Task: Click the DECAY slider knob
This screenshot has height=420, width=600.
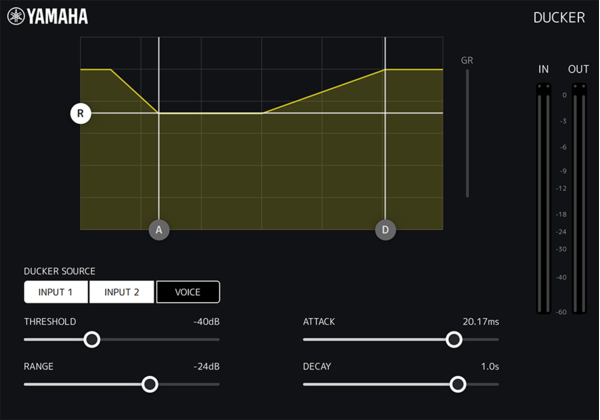Action: (x=458, y=384)
